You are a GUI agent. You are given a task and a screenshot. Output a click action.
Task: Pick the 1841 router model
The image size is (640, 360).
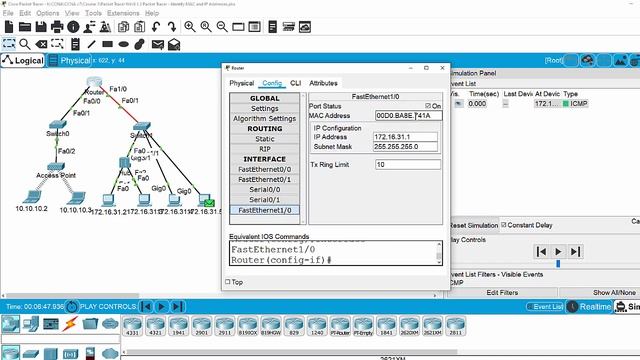point(386,326)
